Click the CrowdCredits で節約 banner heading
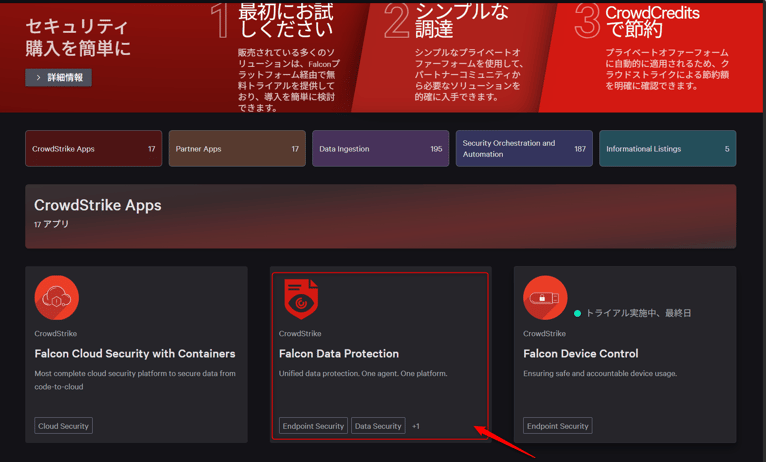The height and width of the screenshot is (462, 766). pos(653,21)
